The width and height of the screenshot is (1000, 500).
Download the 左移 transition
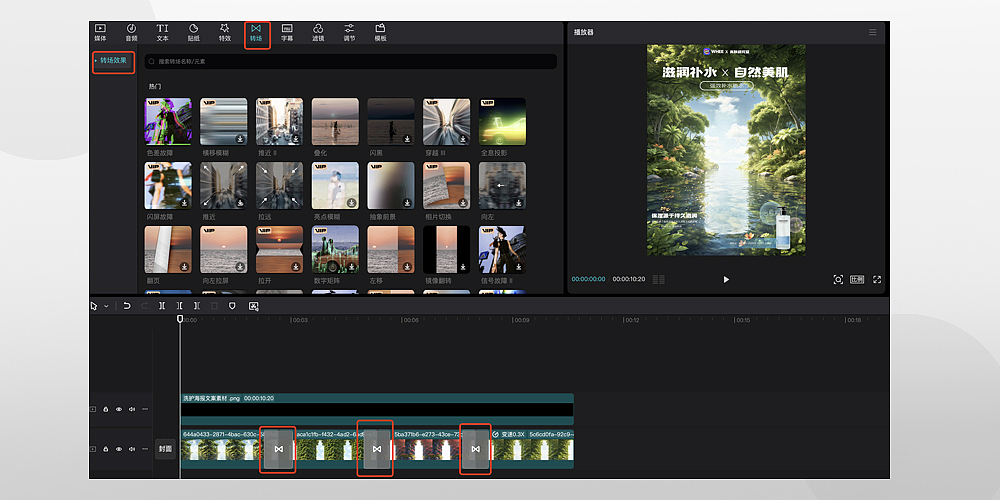coord(408,266)
